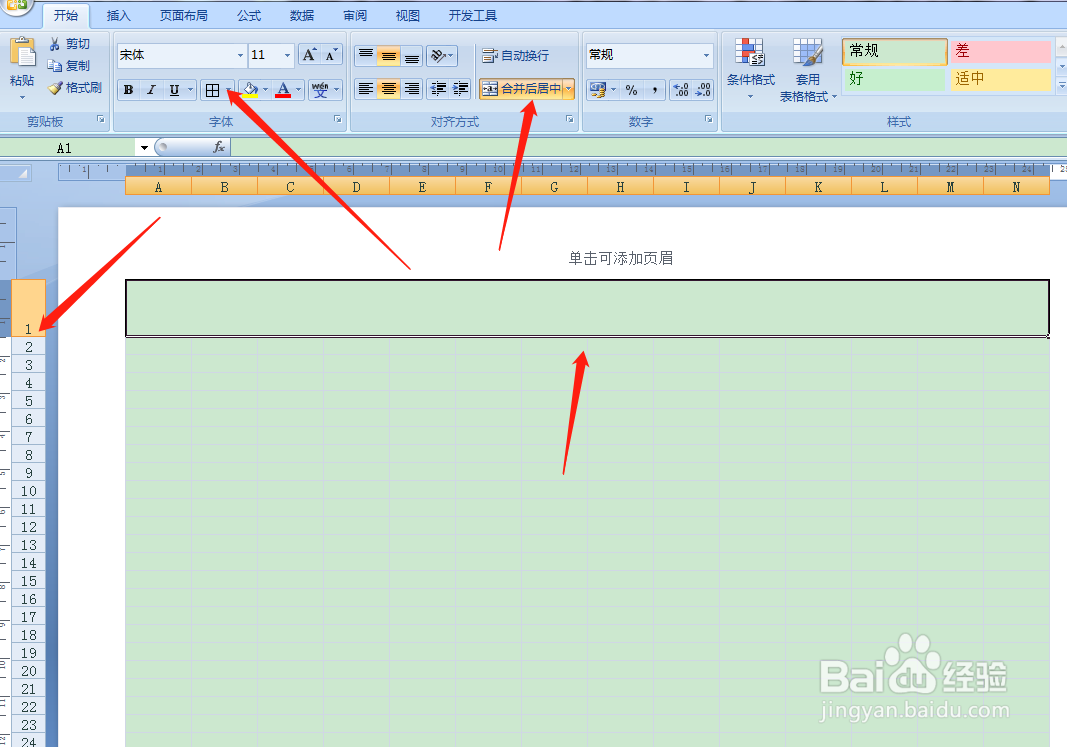Toggle bold formatting
The height and width of the screenshot is (747, 1067).
coord(129,90)
